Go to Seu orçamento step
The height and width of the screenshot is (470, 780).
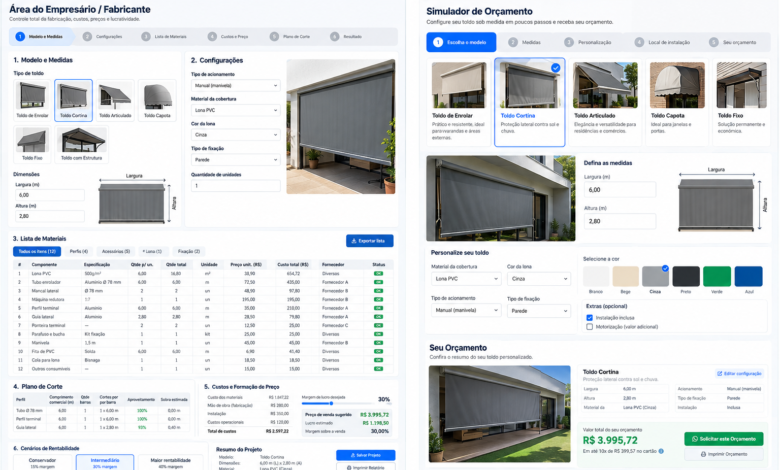(x=733, y=42)
